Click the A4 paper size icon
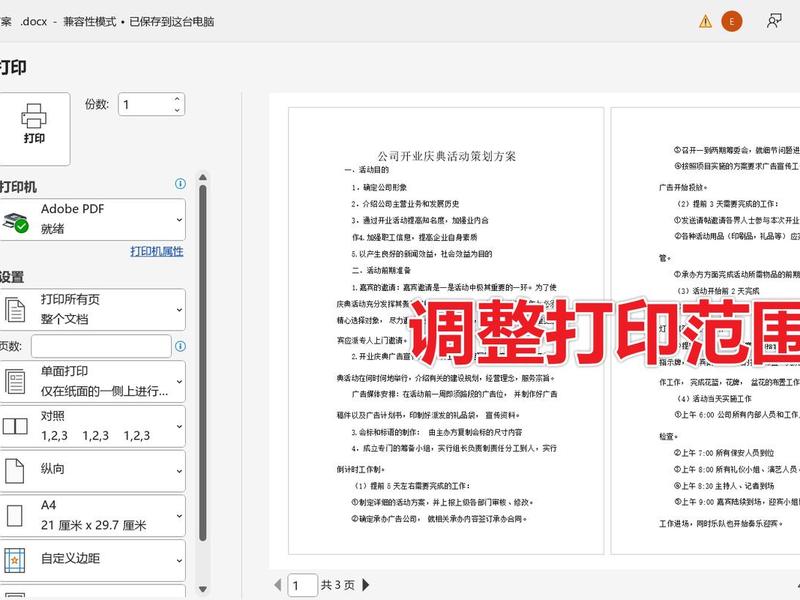Viewport: 800px width, 600px height. pyautogui.click(x=14, y=516)
